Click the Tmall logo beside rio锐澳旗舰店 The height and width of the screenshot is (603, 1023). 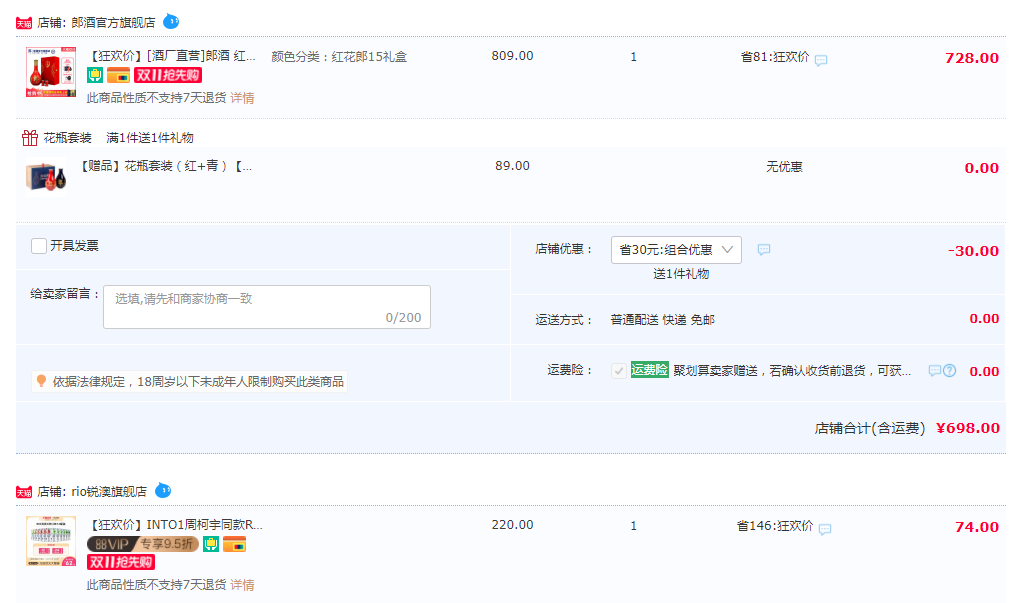click(24, 492)
